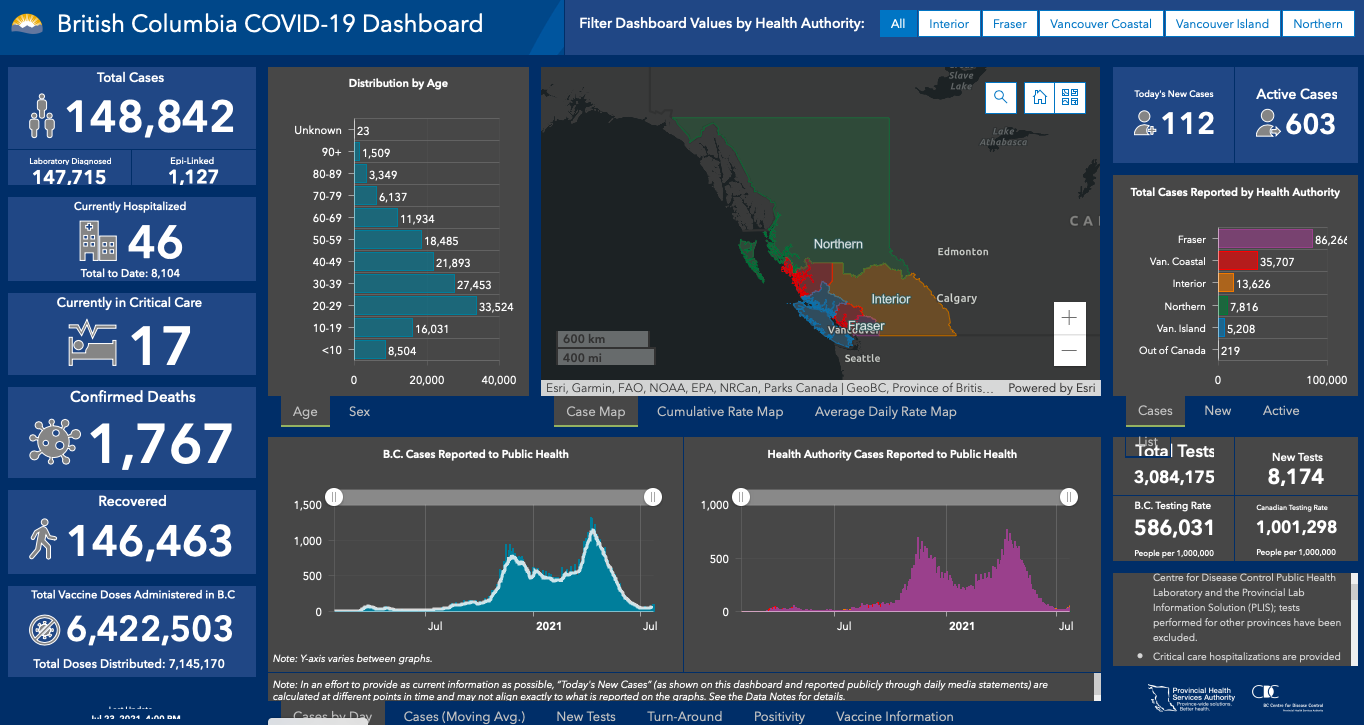Filter dashboard by Vancouver Coastal

point(1101,24)
